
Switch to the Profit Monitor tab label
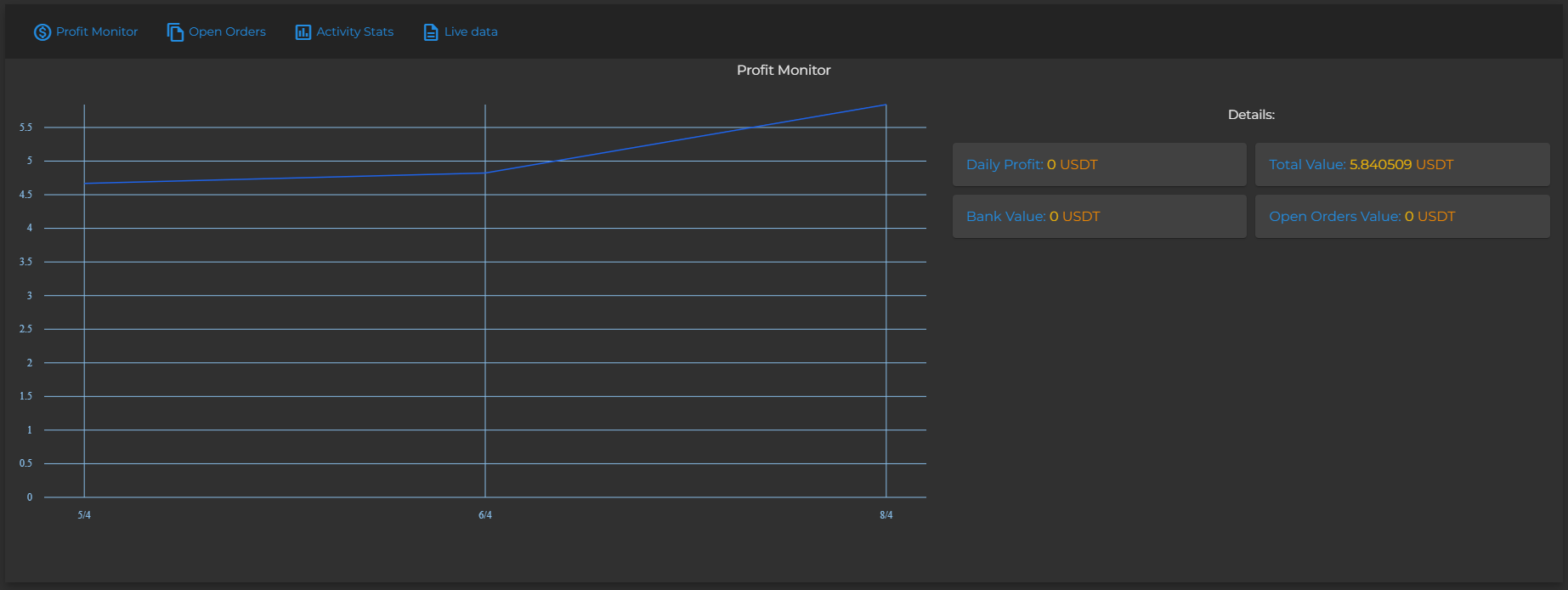coord(97,31)
